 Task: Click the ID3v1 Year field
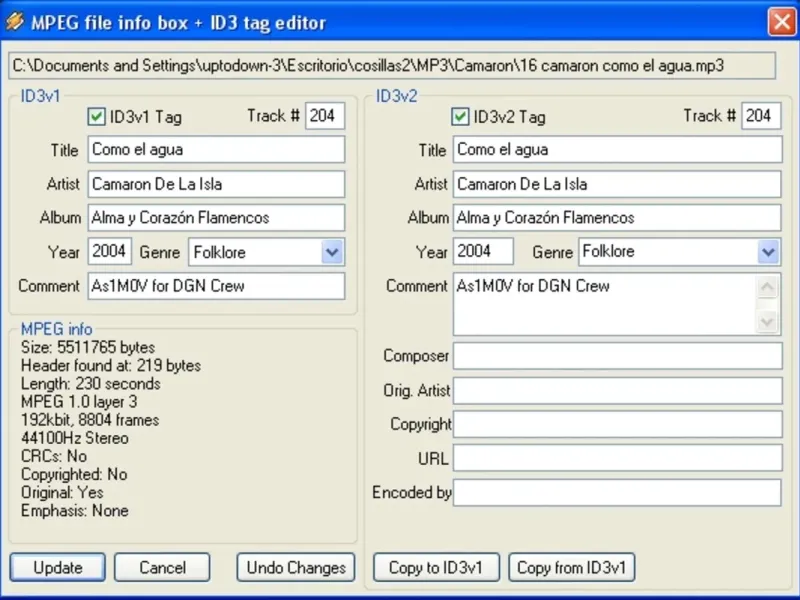pyautogui.click(x=110, y=252)
